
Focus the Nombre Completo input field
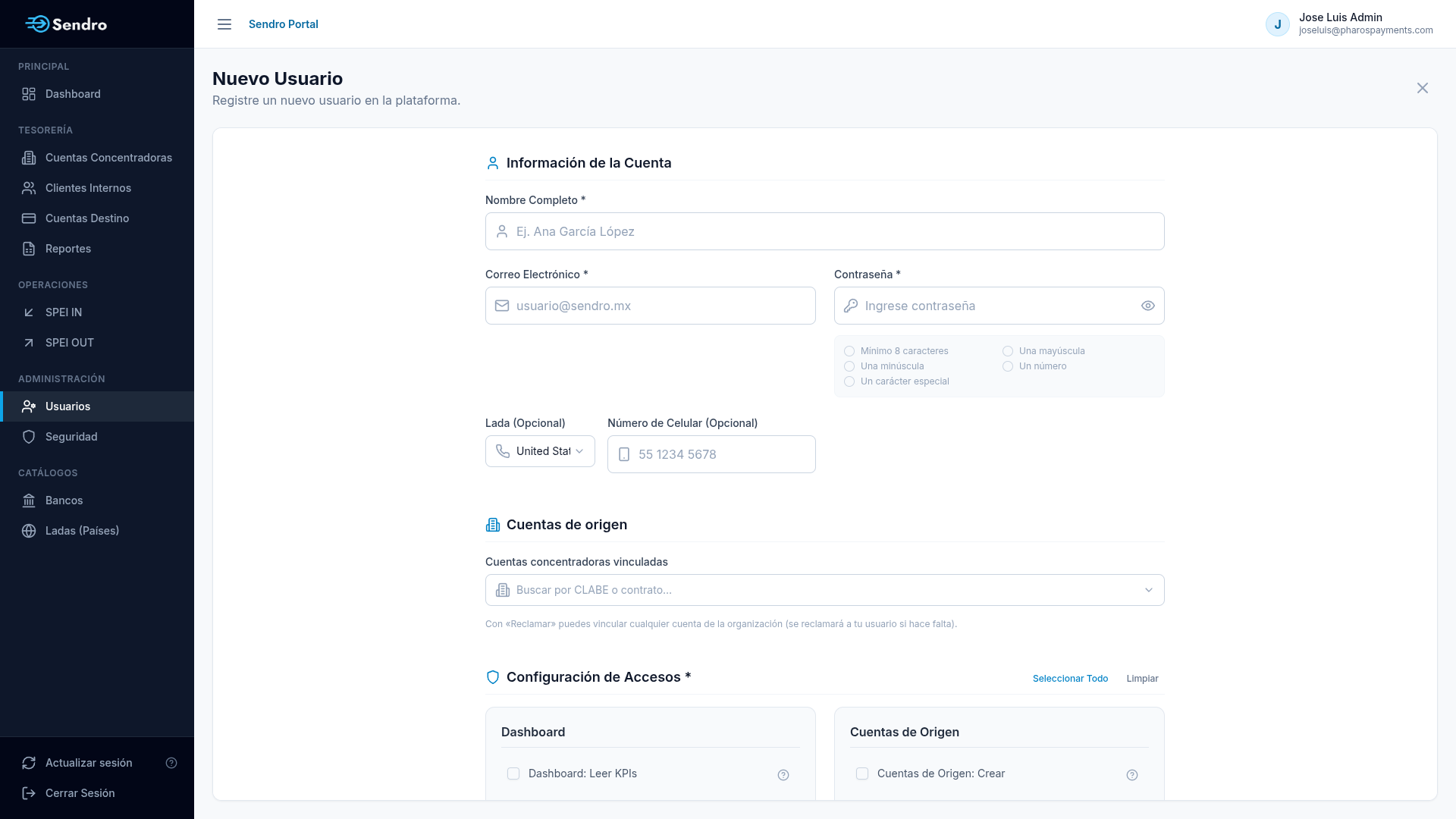click(x=825, y=231)
